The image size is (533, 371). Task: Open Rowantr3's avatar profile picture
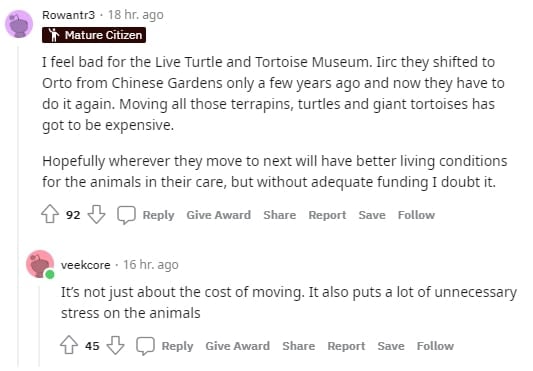click(x=19, y=24)
